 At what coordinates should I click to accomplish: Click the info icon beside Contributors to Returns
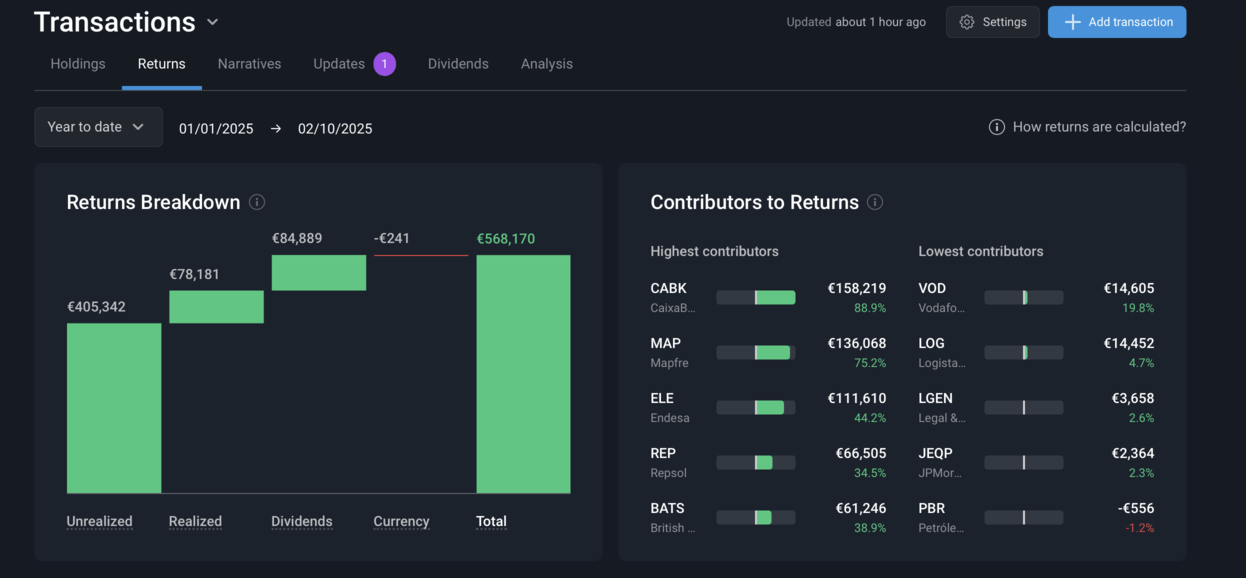(x=875, y=202)
